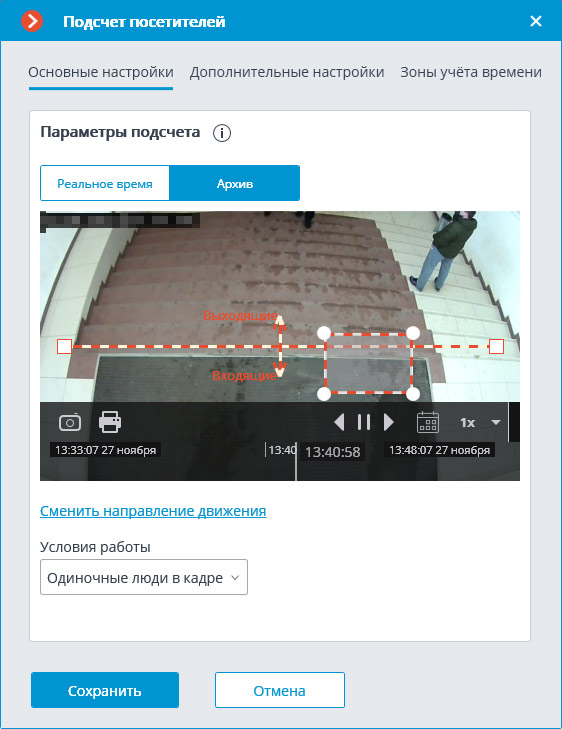Step forward with the right arrow

(x=389, y=422)
